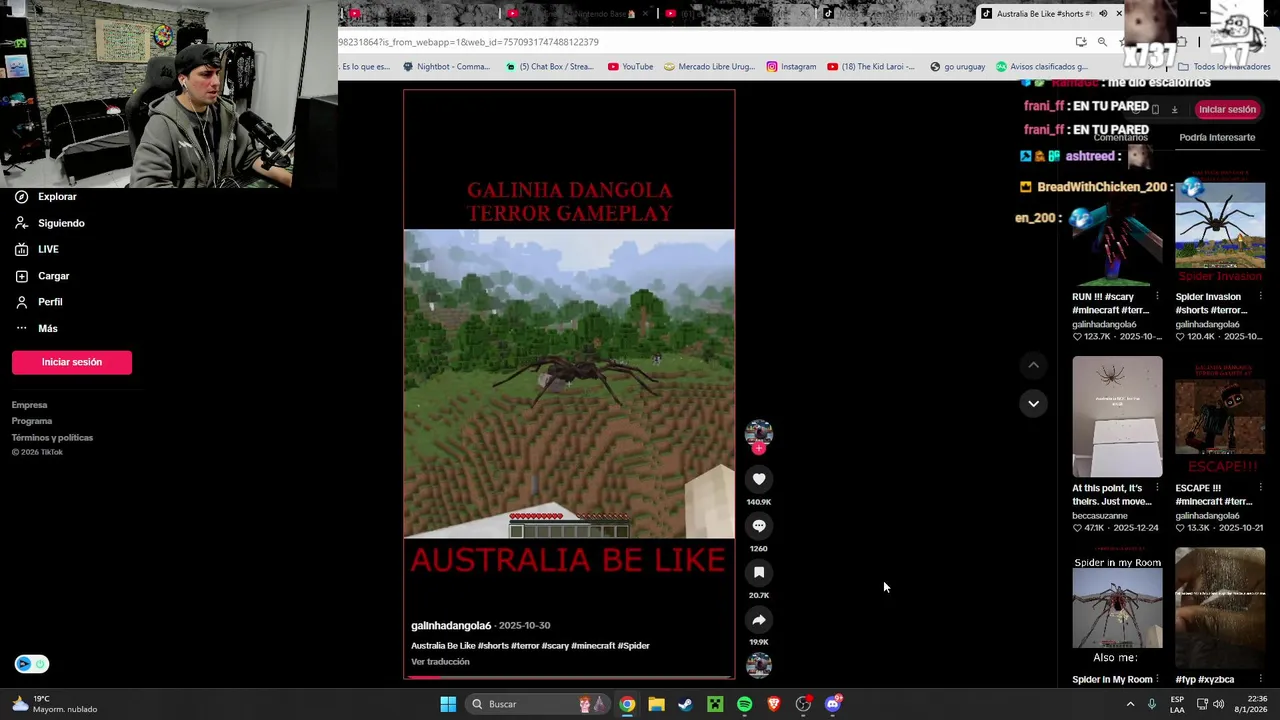Screen dimensions: 1280x720
Task: Open The Kid Laroi bookmark
Action: pos(871,67)
